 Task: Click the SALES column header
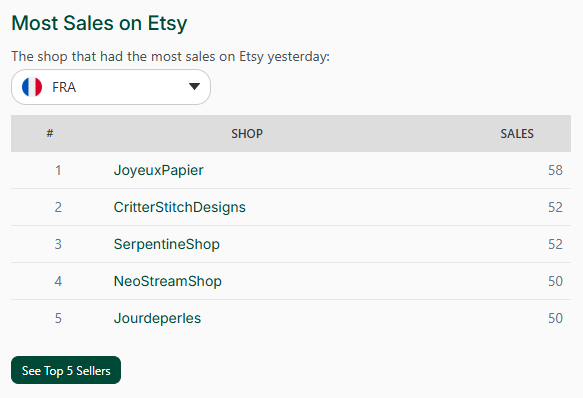[517, 134]
